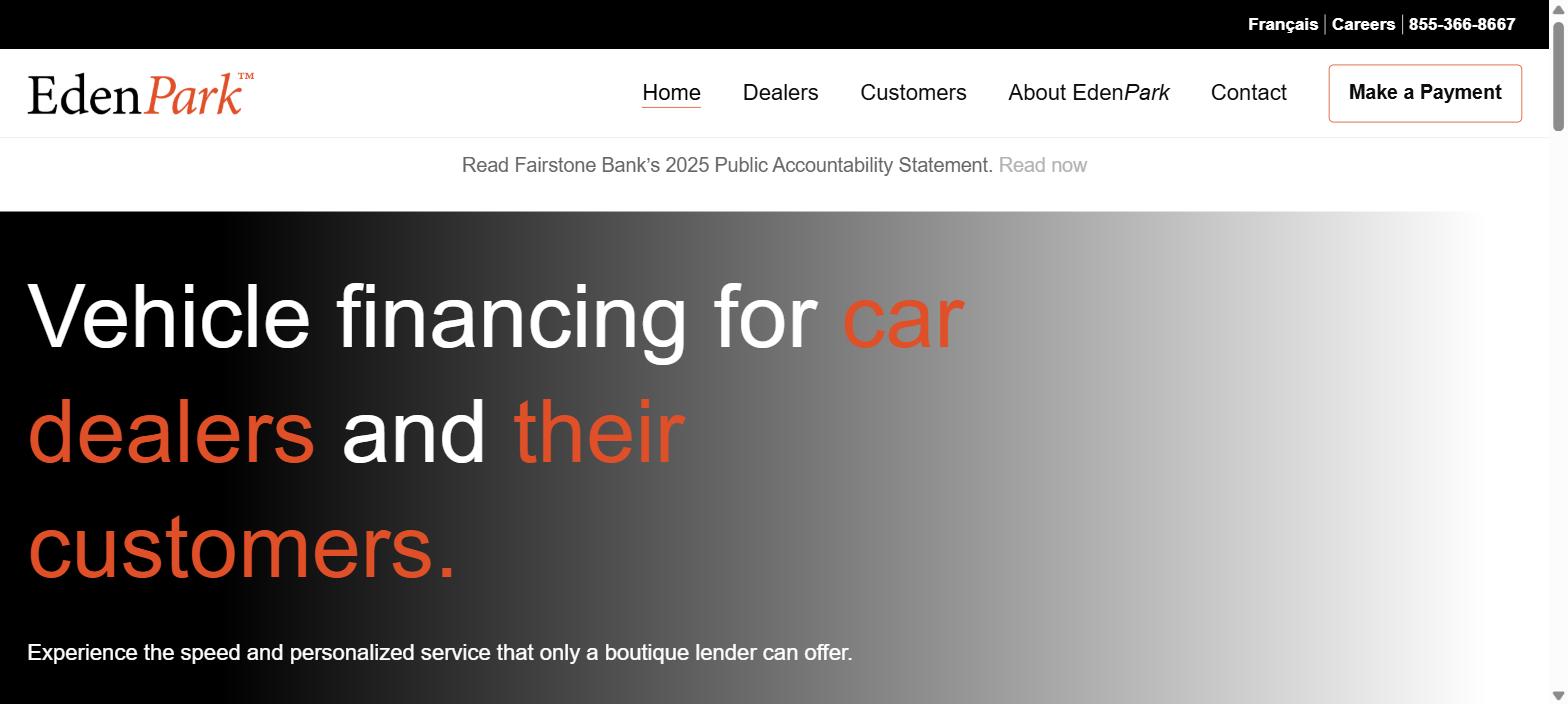
Task: Click the Read now link
Action: pyautogui.click(x=1042, y=165)
